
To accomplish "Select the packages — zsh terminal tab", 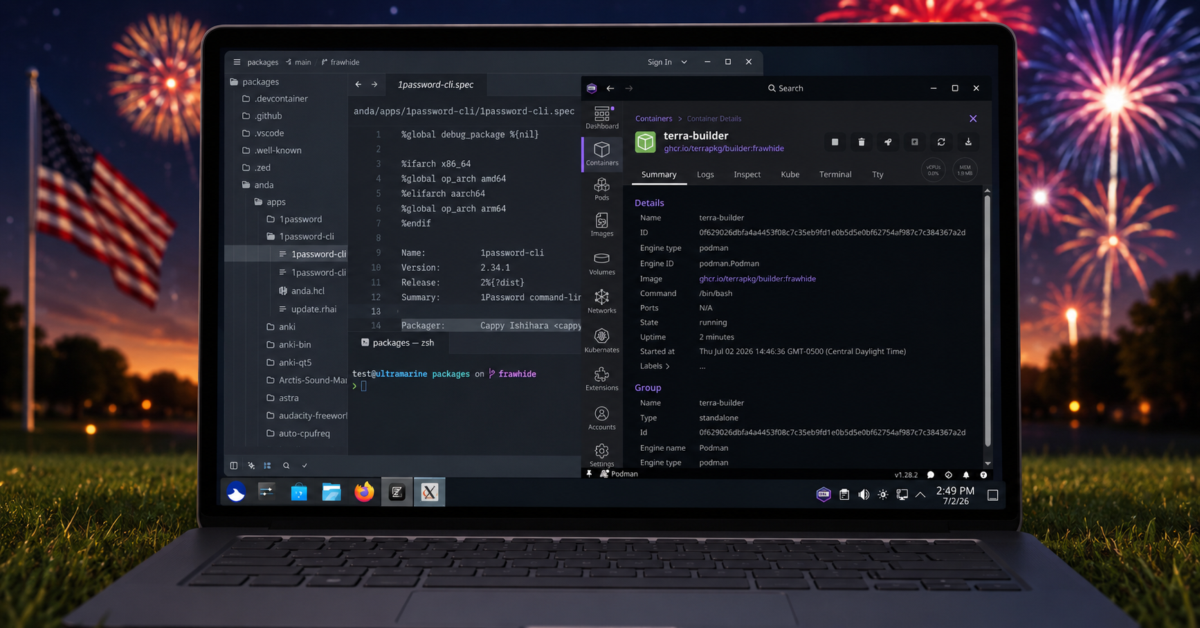I will pyautogui.click(x=397, y=342).
